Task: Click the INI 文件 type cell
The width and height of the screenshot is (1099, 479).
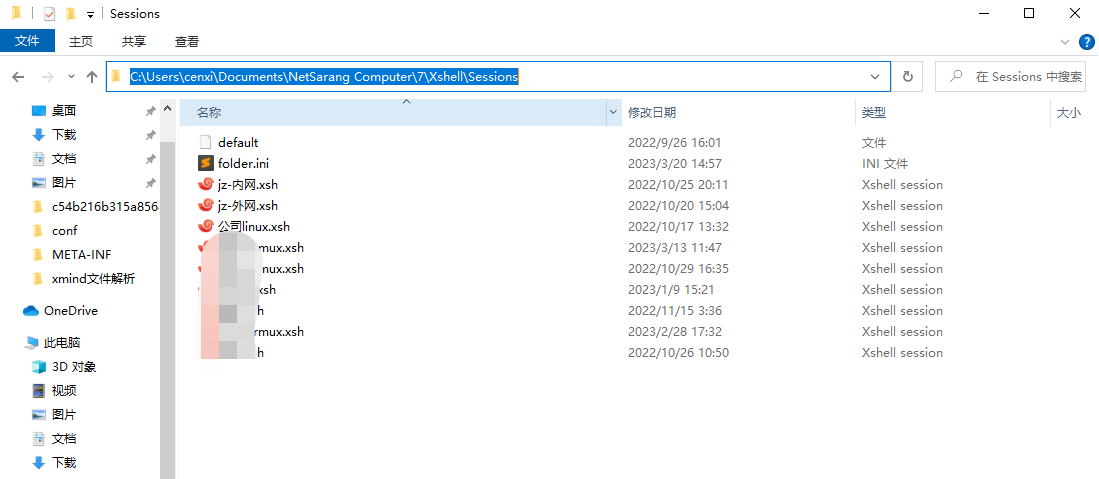Action: 885,163
